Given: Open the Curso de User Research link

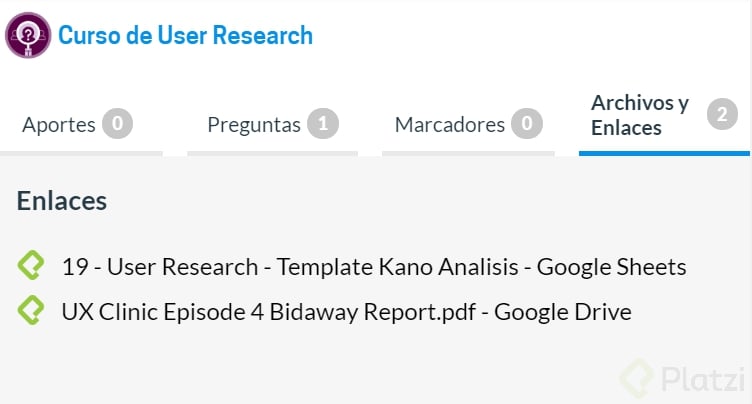Looking at the screenshot, I should 185,36.
